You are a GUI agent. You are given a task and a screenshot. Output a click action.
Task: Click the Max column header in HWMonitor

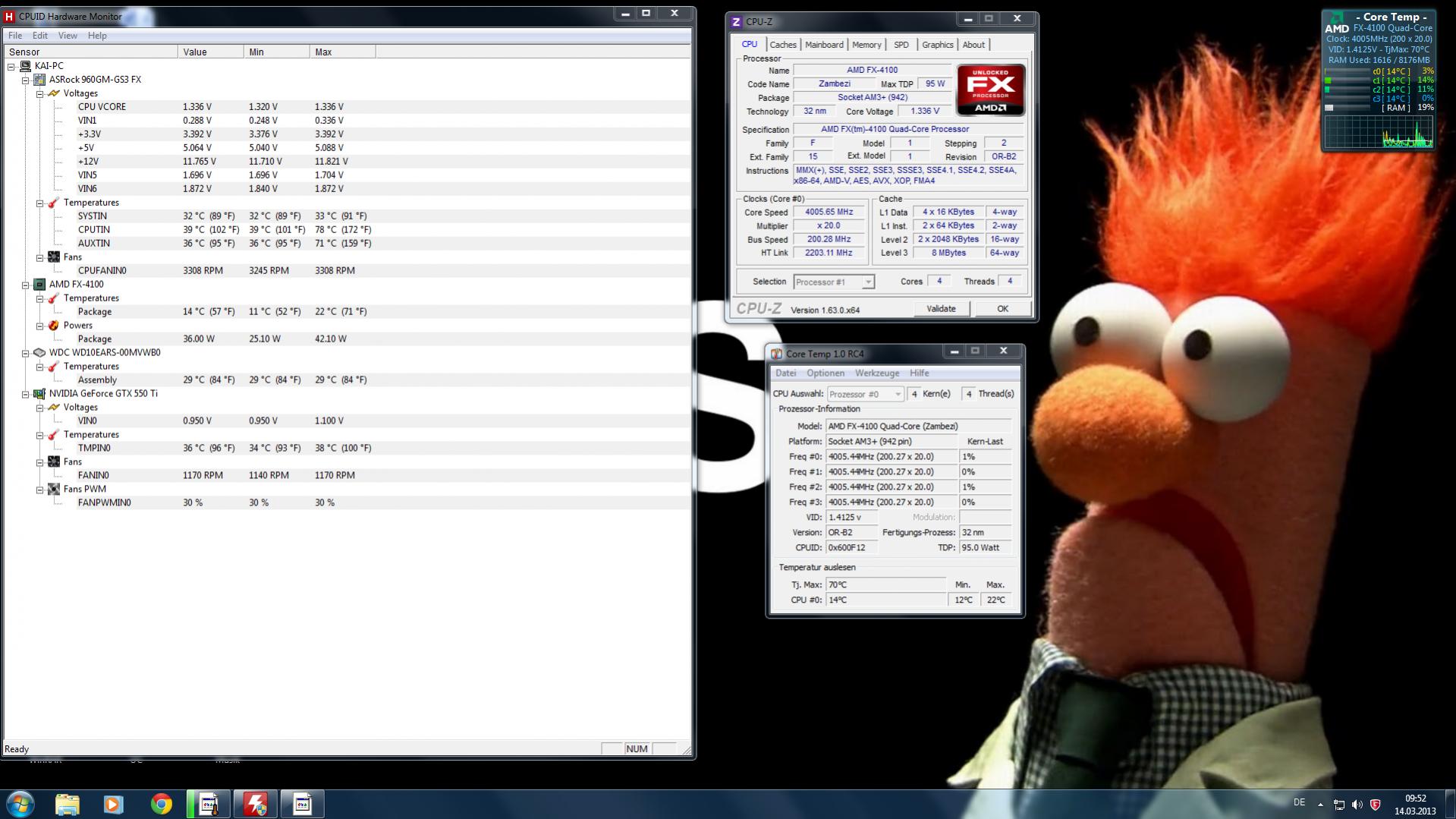coord(343,52)
